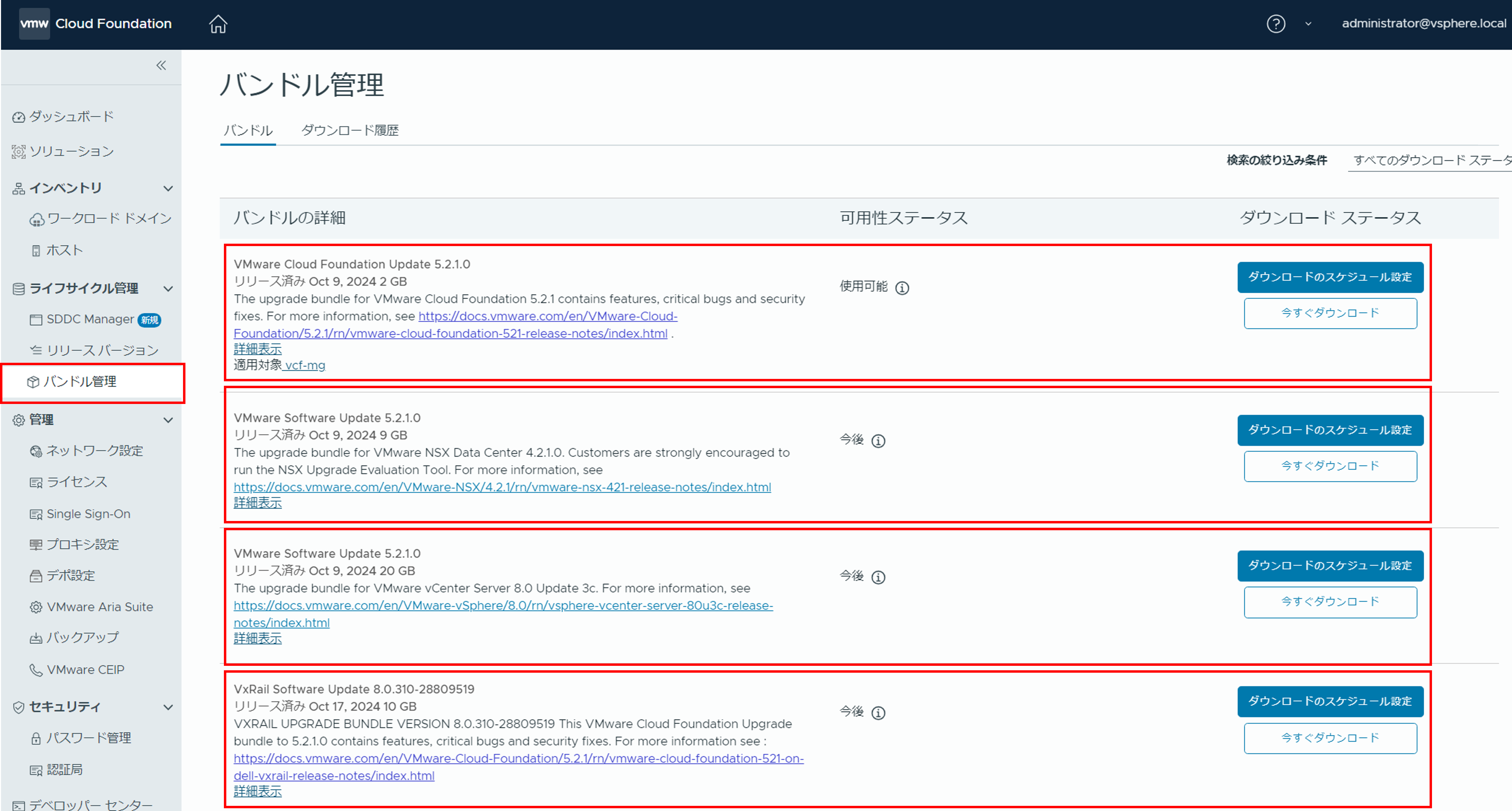The width and height of the screenshot is (1512, 811).
Task: Click the リリース バージョン list icon
Action: (x=36, y=350)
